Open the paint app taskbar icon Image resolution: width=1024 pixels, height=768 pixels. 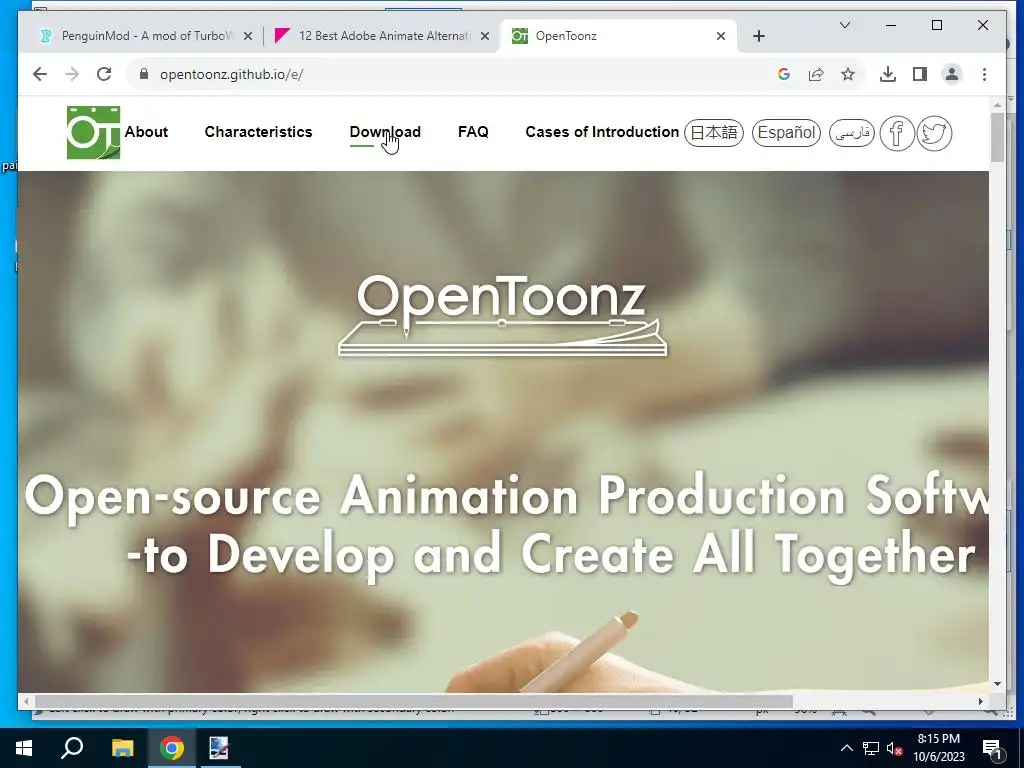(x=219, y=748)
